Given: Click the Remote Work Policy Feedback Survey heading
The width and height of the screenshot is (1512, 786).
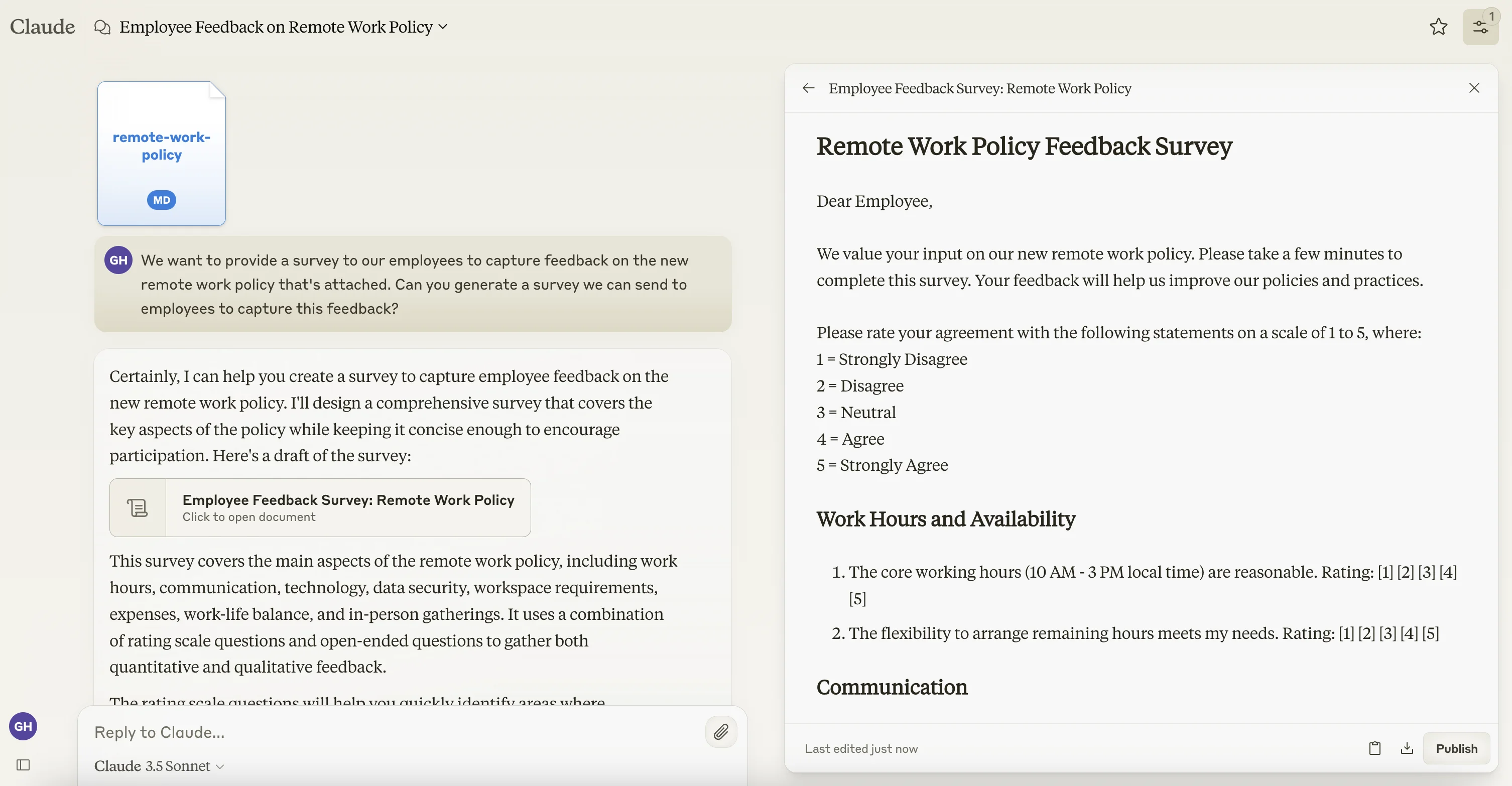Looking at the screenshot, I should coord(1024,146).
